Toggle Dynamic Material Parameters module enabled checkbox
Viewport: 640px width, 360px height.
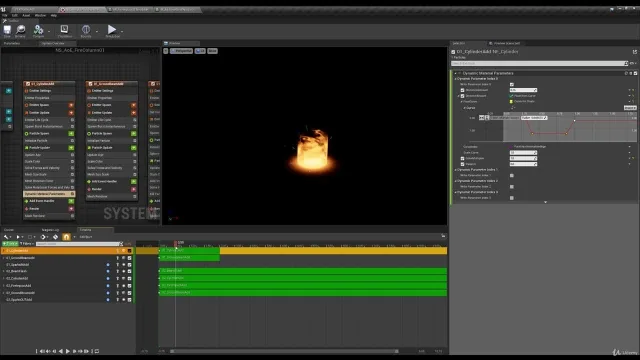pyautogui.click(x=635, y=73)
